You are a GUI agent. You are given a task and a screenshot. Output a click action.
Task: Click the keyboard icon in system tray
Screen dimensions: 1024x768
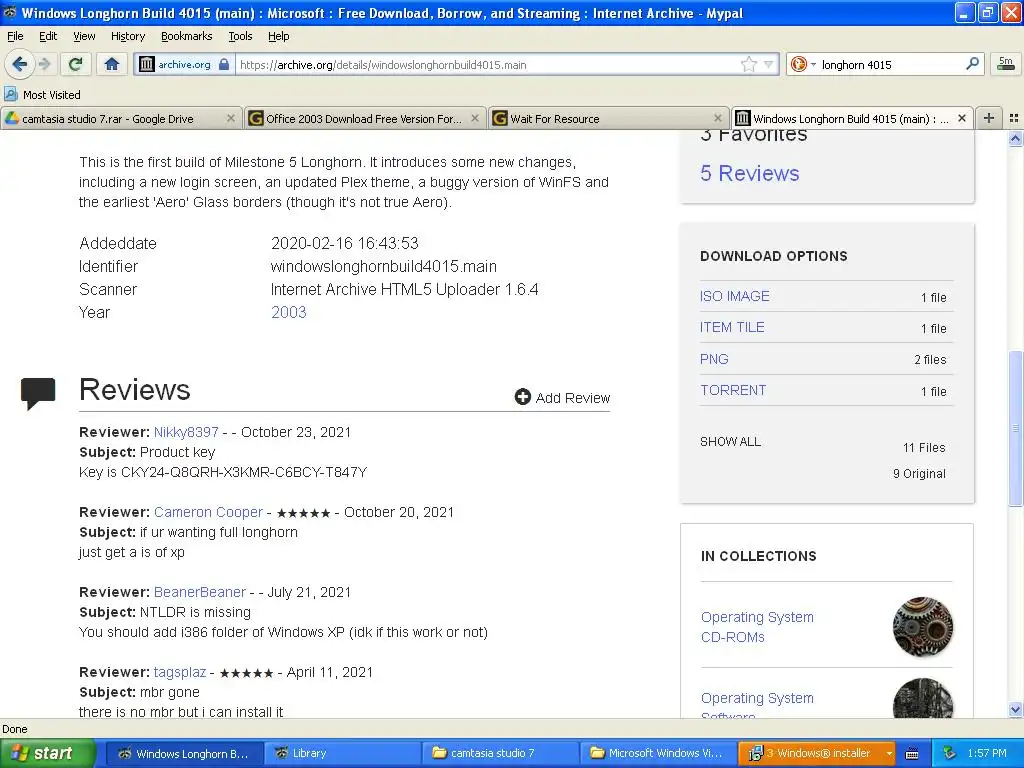(x=912, y=754)
